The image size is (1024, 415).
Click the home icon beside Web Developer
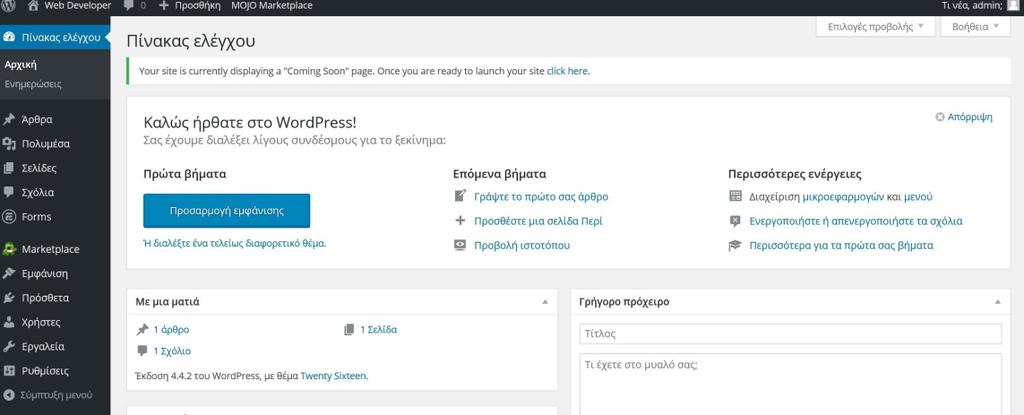click(x=33, y=6)
